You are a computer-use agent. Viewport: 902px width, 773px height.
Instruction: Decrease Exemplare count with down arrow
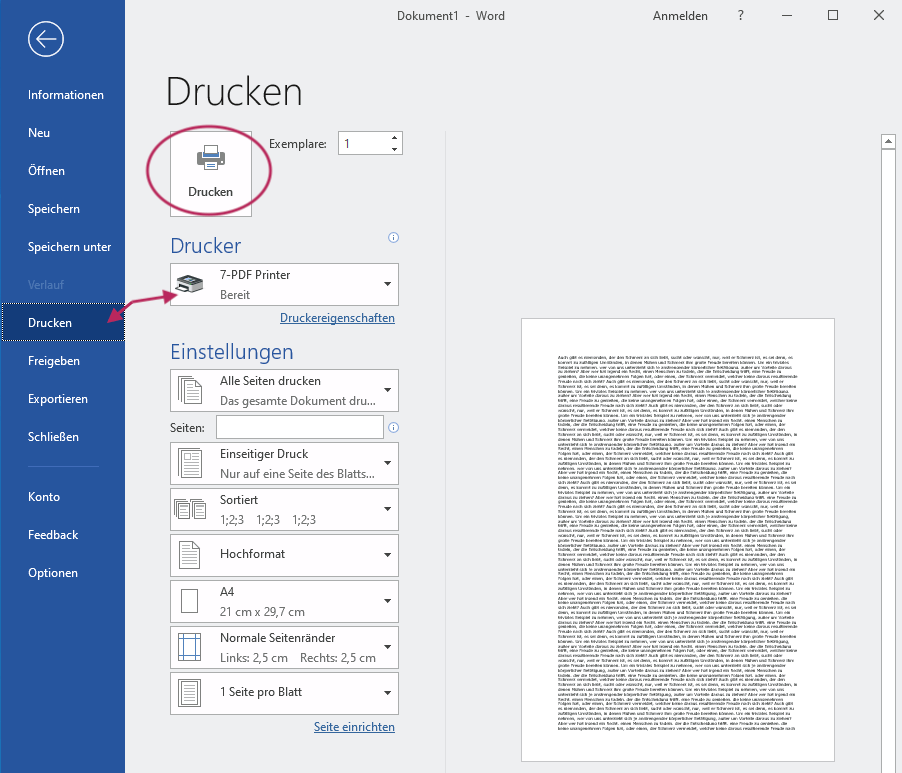394,149
